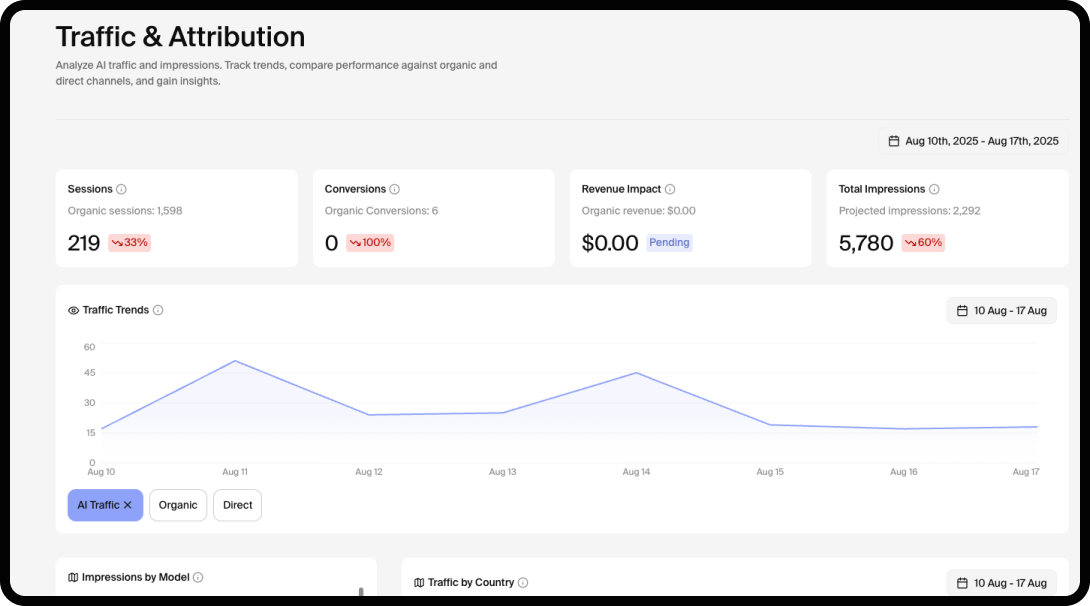This screenshot has width=1090, height=606.
Task: Click the Pending badge in Revenue Impact
Action: tap(669, 243)
